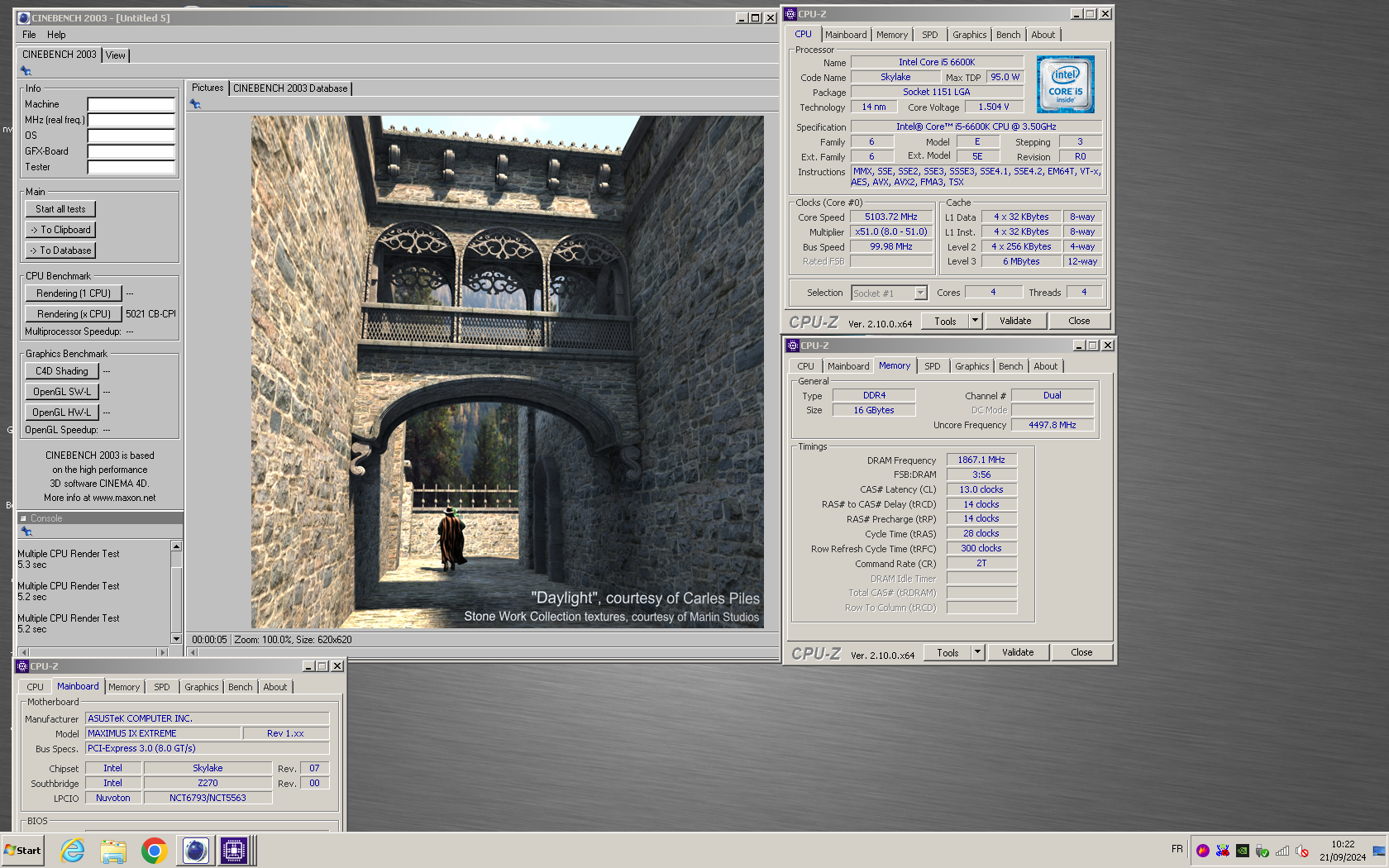This screenshot has height=868, width=1389.
Task: Open Bench tab in top CPU-Z window
Action: coord(1008,35)
